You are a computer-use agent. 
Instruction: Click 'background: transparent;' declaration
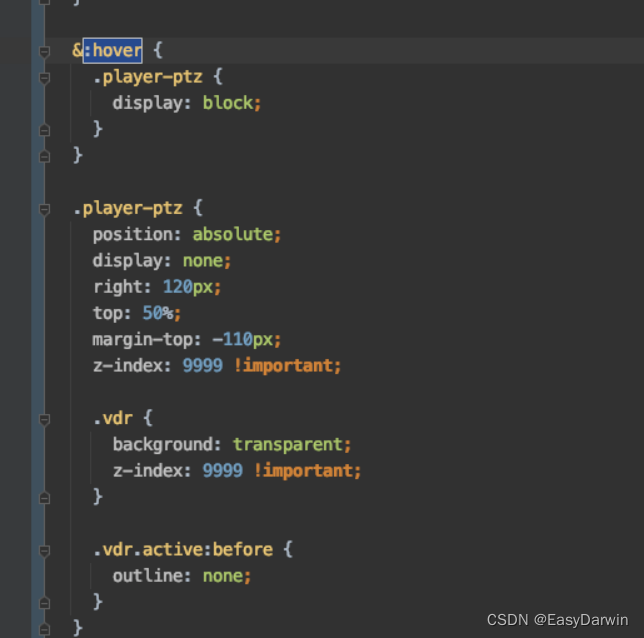tap(232, 445)
